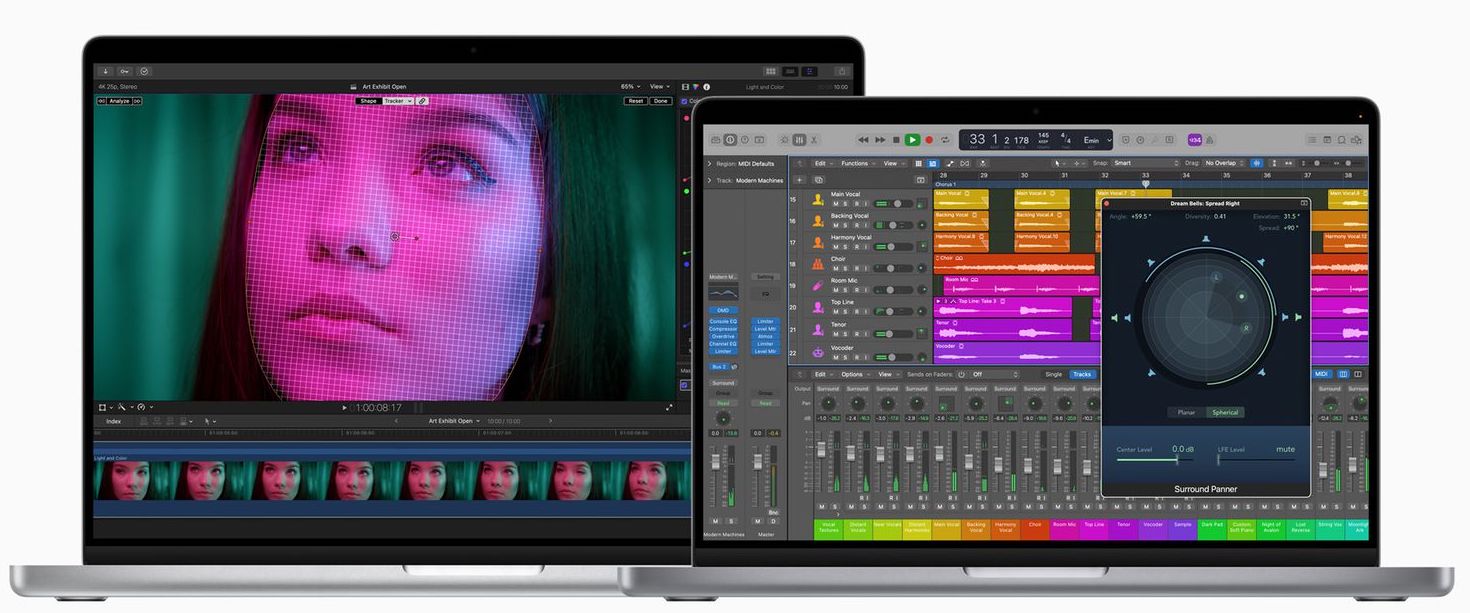Open the Functions menu in tracks area

click(x=858, y=163)
